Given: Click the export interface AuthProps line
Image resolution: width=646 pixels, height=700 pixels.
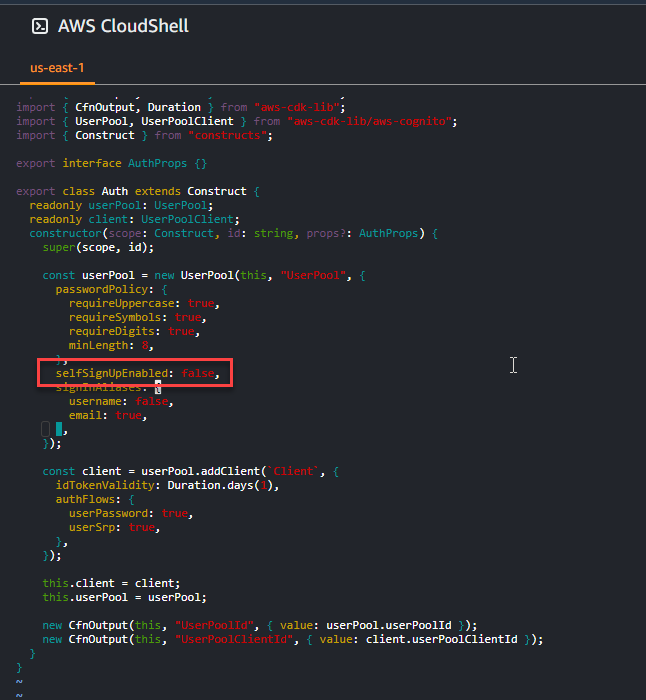Looking at the screenshot, I should coord(111,163).
